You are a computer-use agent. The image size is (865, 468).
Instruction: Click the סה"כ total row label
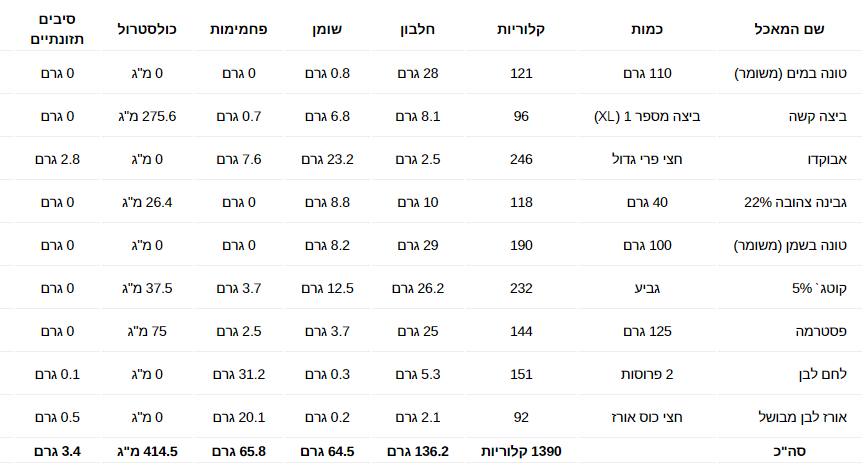coord(789,451)
